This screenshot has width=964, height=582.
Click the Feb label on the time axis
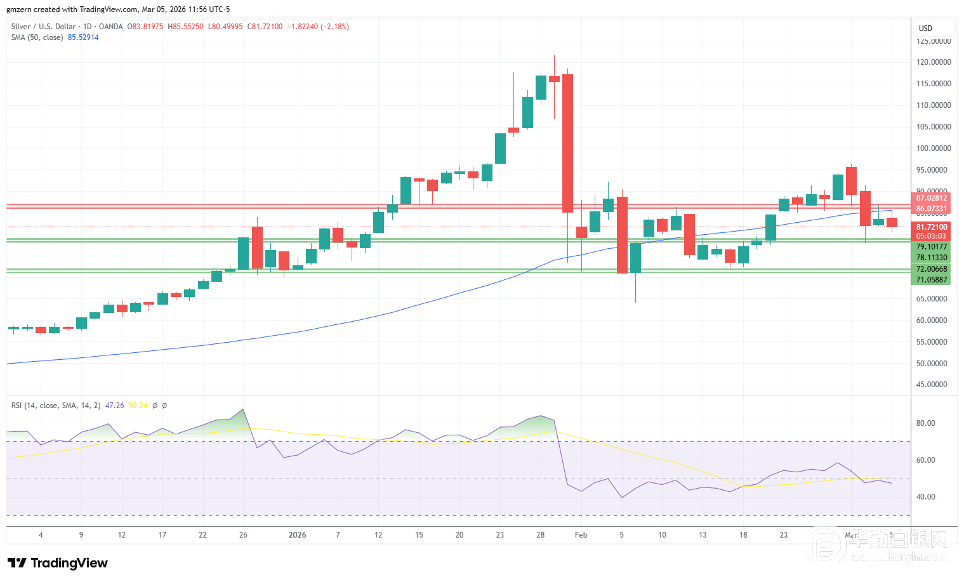(x=581, y=535)
